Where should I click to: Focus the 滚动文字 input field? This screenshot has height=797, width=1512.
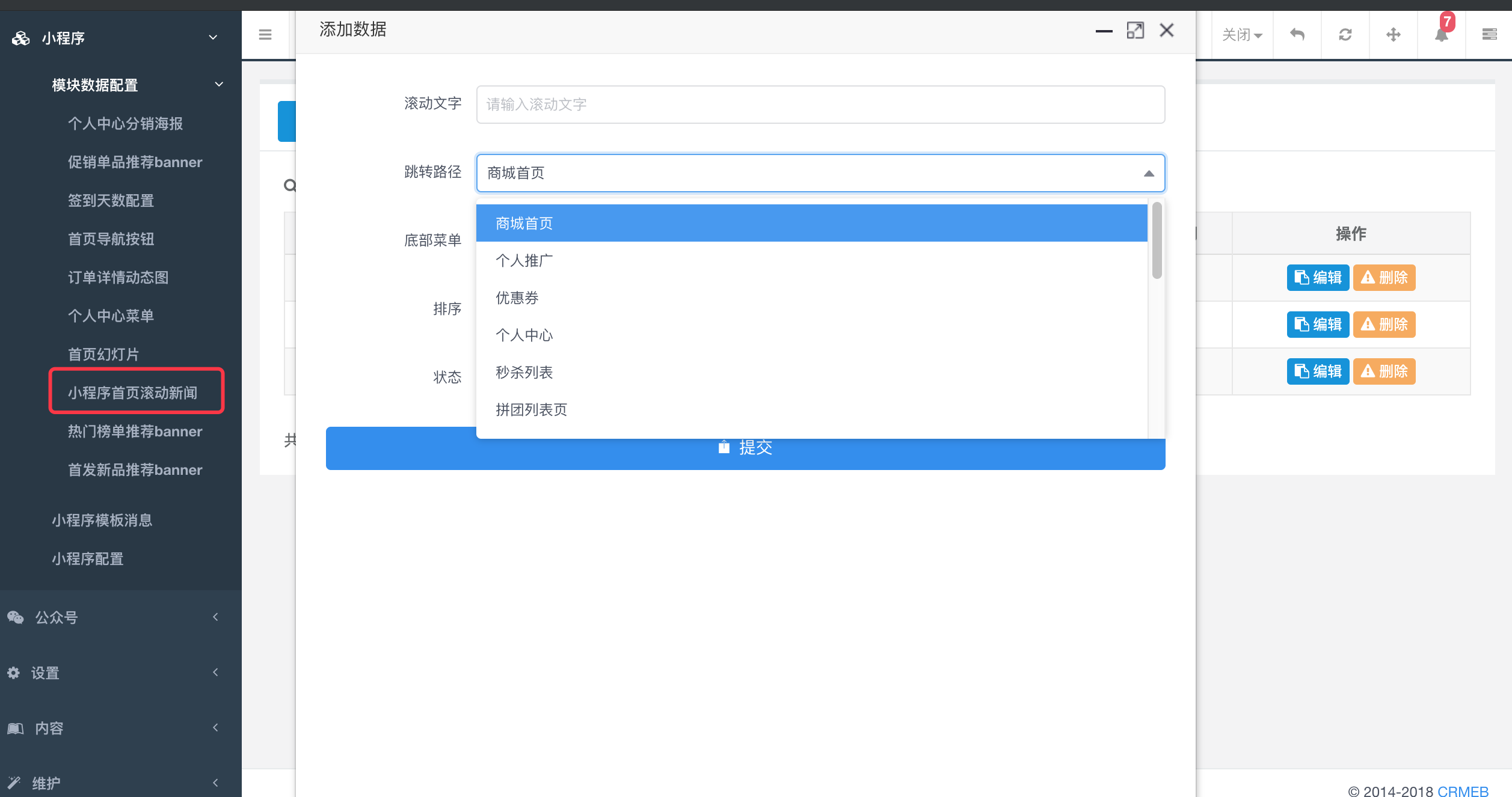point(820,105)
